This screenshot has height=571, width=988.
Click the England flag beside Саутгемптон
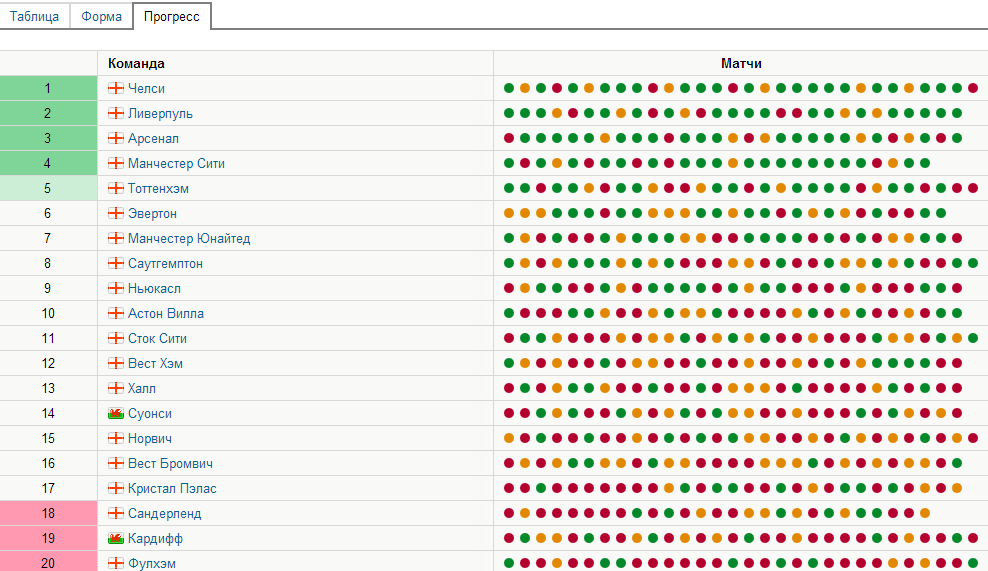coord(116,263)
